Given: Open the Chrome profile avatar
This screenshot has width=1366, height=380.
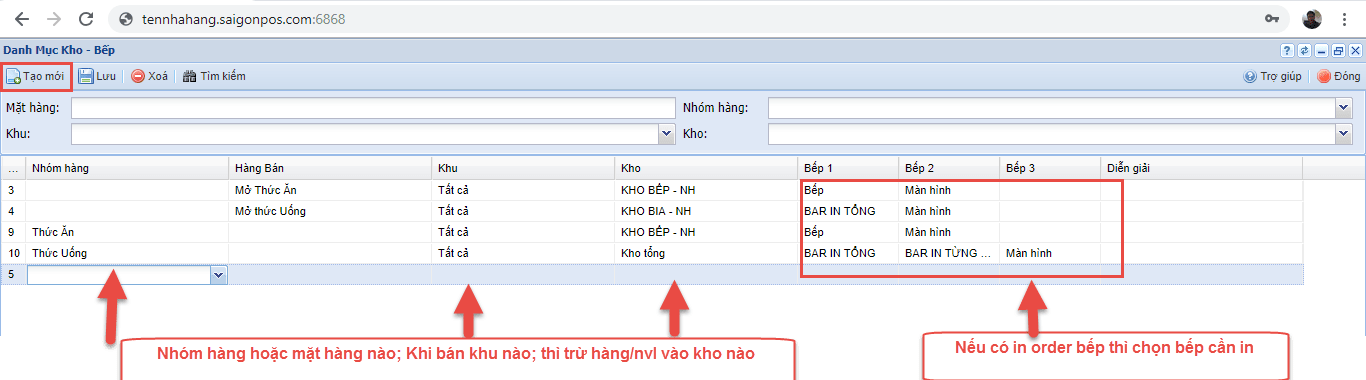Looking at the screenshot, I should click(x=1312, y=18).
